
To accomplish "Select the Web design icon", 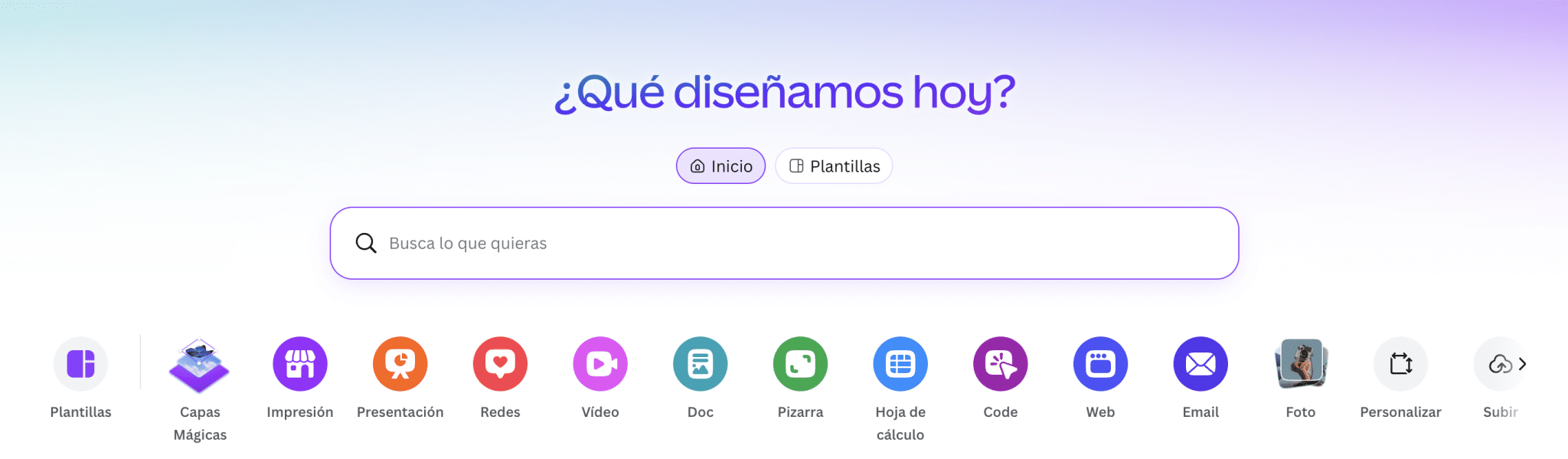I will 1101,364.
